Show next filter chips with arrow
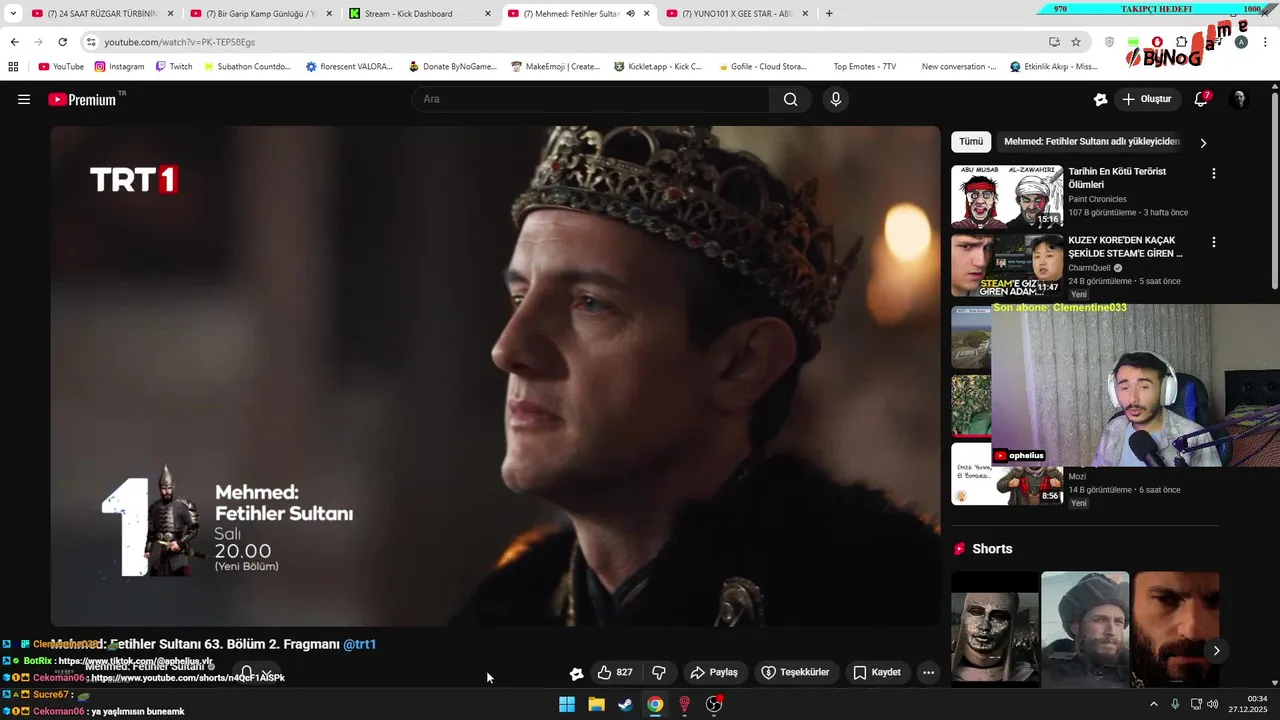1280x720 pixels. click(1203, 143)
